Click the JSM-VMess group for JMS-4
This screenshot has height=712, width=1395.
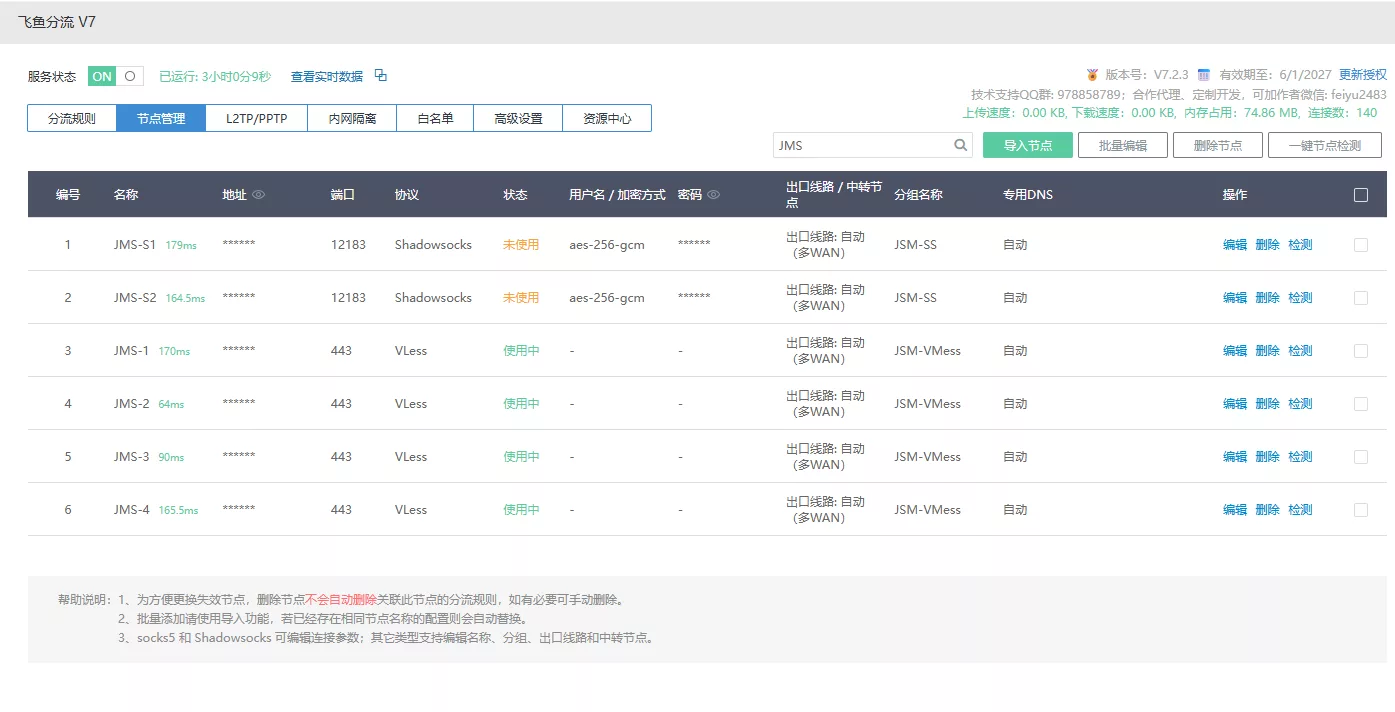927,509
